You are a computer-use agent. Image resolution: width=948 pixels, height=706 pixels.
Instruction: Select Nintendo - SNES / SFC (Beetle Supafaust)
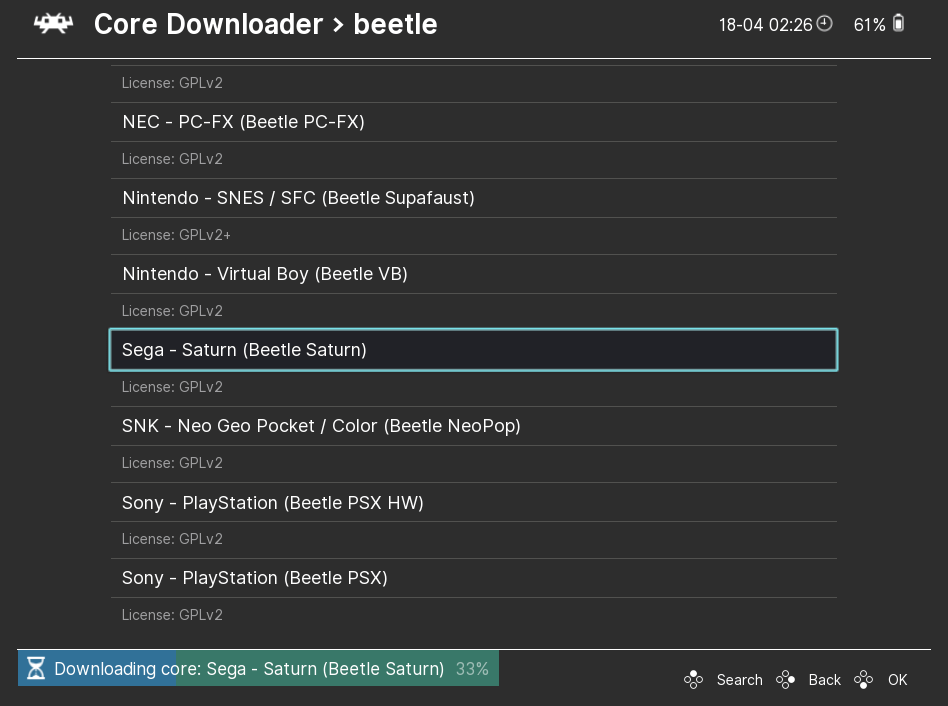pos(474,198)
